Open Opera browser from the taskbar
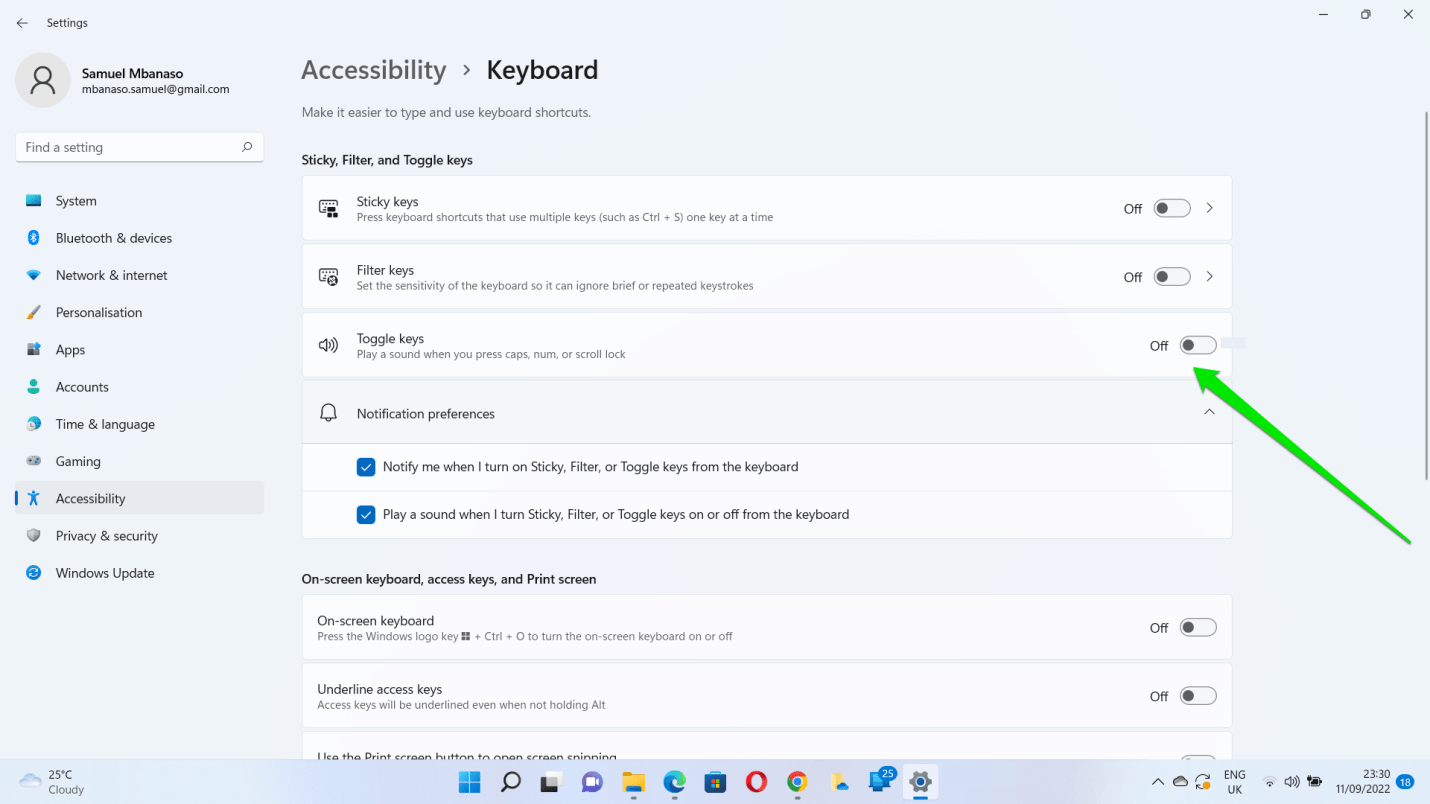The height and width of the screenshot is (804, 1430). coord(756,781)
